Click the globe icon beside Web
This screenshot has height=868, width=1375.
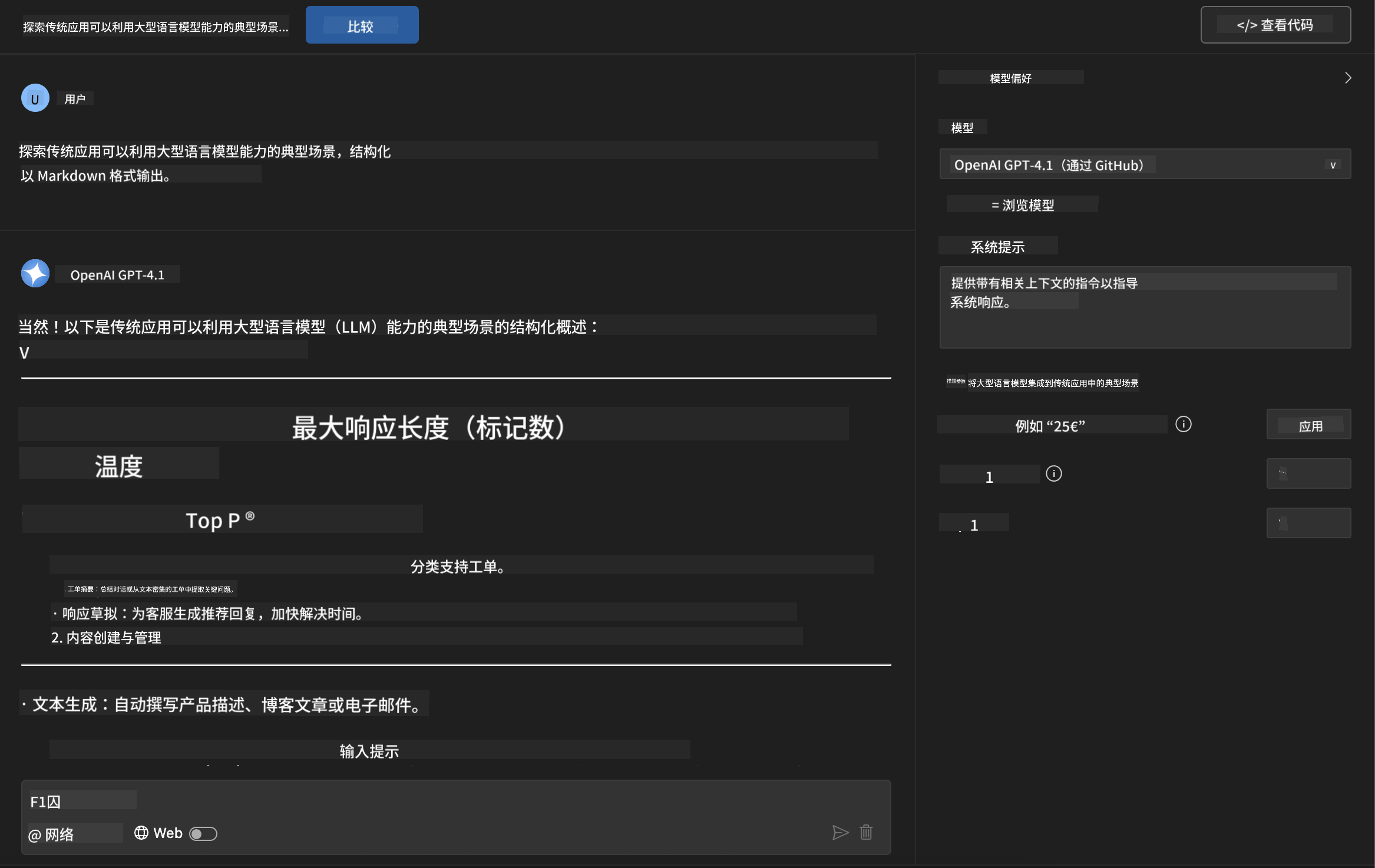coord(141,833)
